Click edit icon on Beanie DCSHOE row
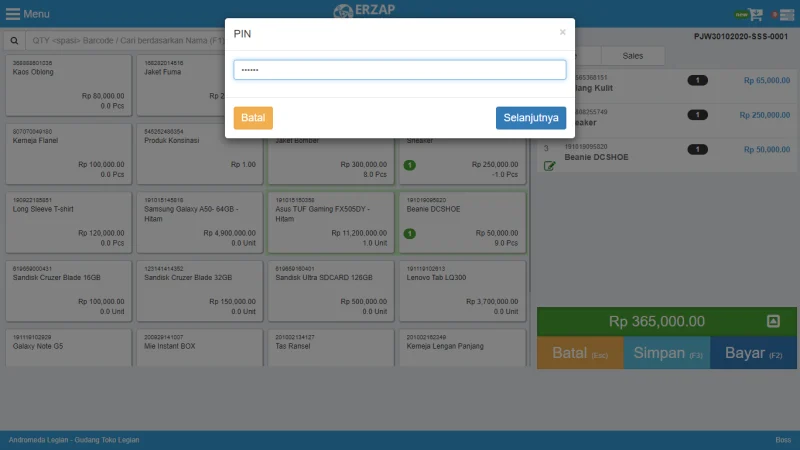This screenshot has width=800, height=450. [x=549, y=166]
